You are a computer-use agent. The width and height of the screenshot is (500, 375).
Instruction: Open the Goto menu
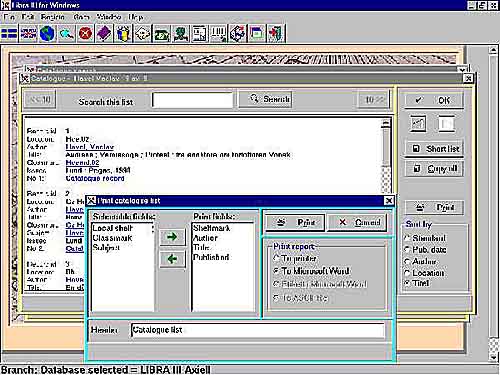[81, 17]
